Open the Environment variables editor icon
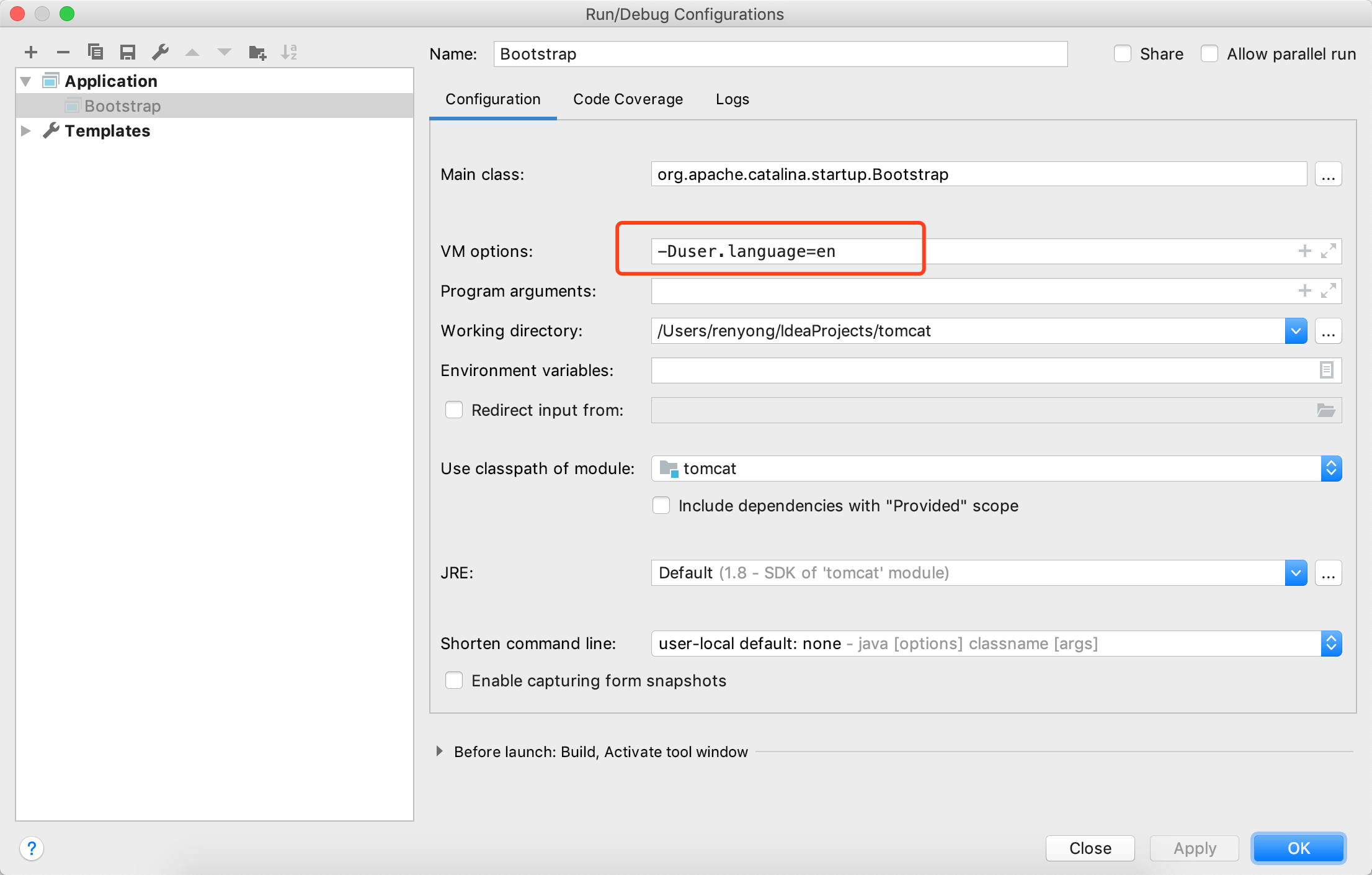Viewport: 1372px width, 875px height. click(1326, 370)
